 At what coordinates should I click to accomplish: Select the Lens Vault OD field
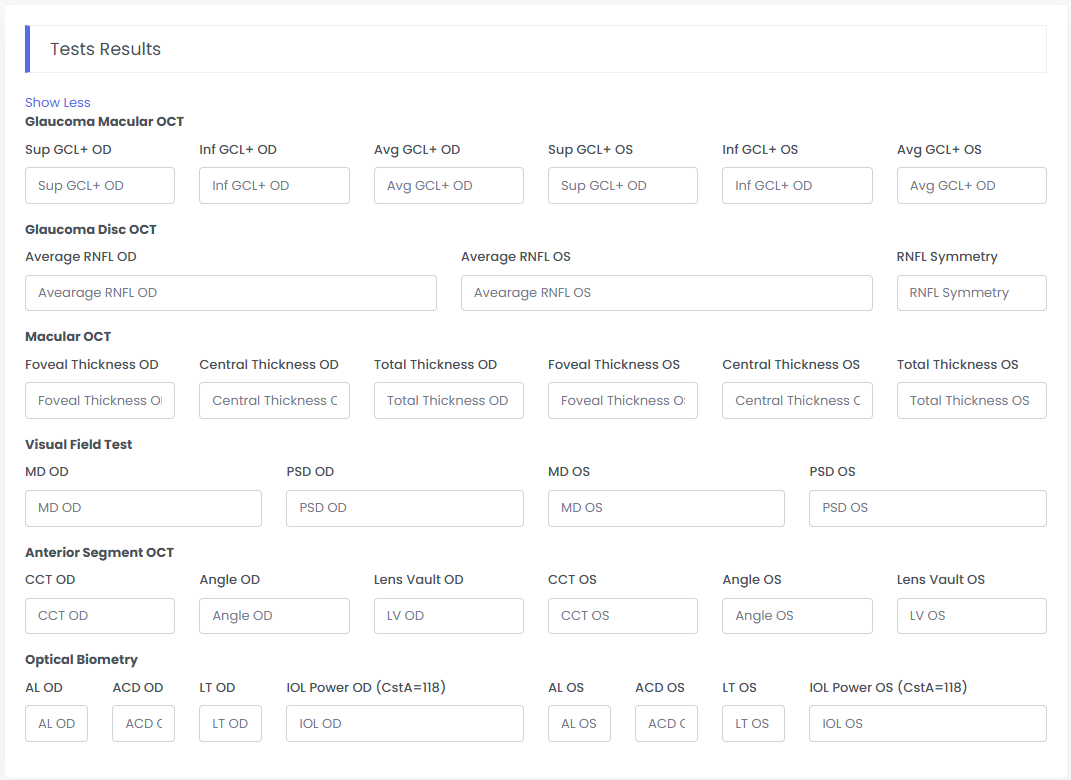pyautogui.click(x=448, y=616)
